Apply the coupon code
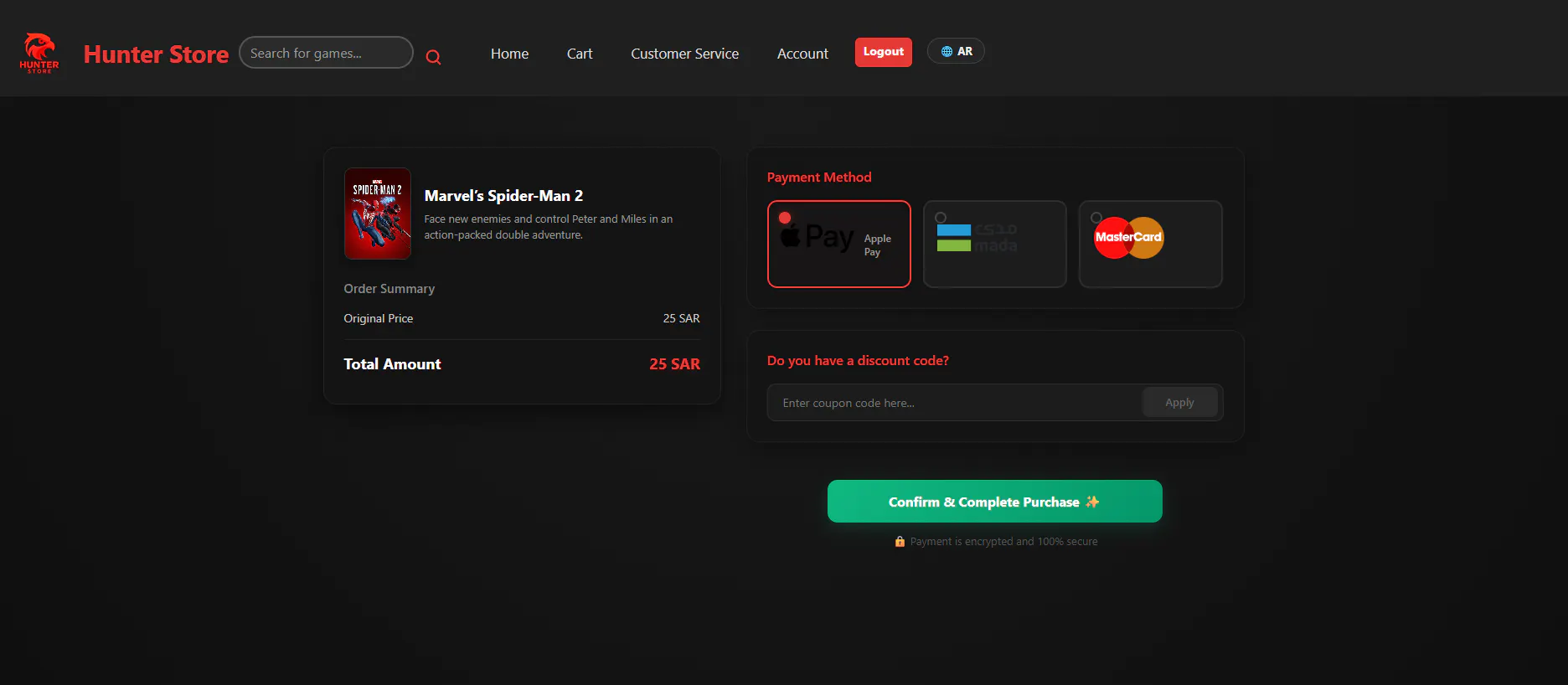Image resolution: width=1568 pixels, height=685 pixels. 1179,403
